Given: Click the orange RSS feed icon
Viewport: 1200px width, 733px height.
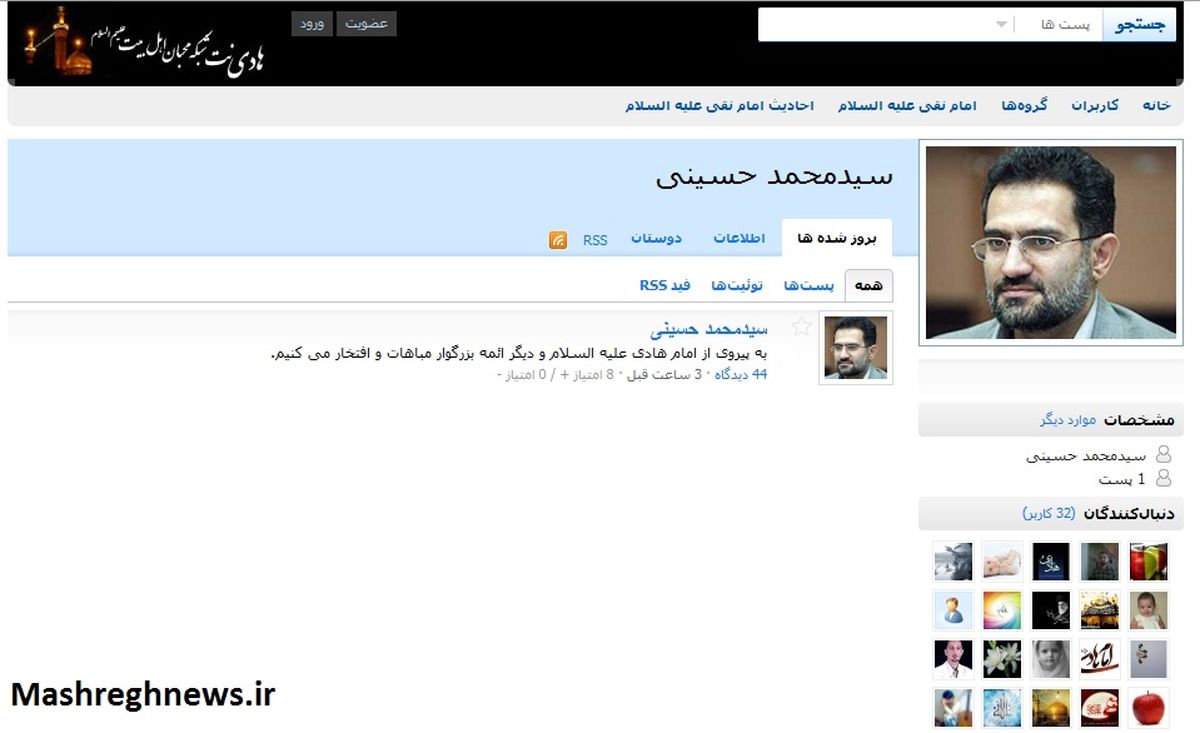Looking at the screenshot, I should point(558,240).
